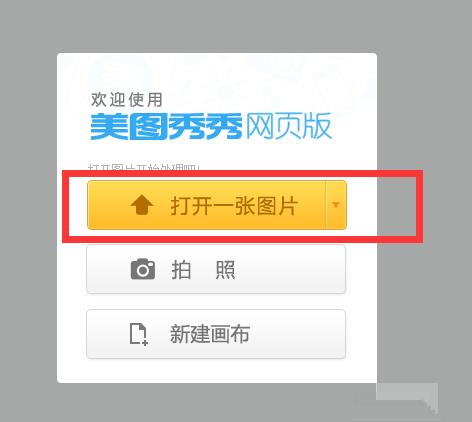This screenshot has width=472, height=422.
Task: Create a canvas with 新建画布 button
Action: coord(216,334)
